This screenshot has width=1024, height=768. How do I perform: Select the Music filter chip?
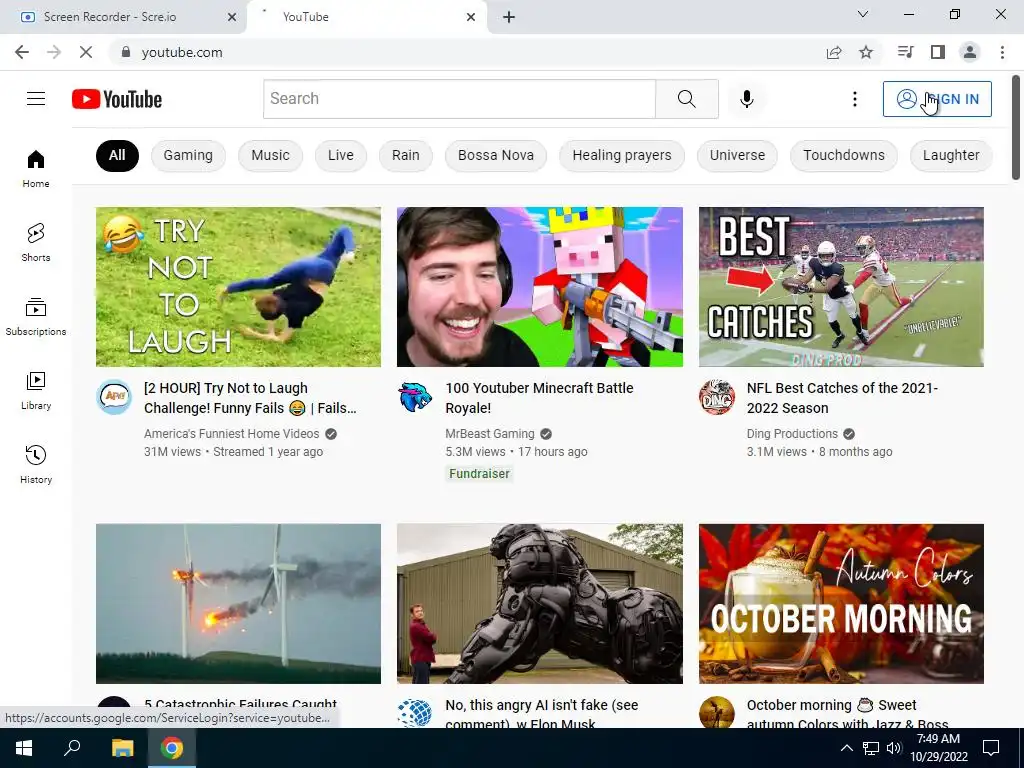tap(270, 155)
